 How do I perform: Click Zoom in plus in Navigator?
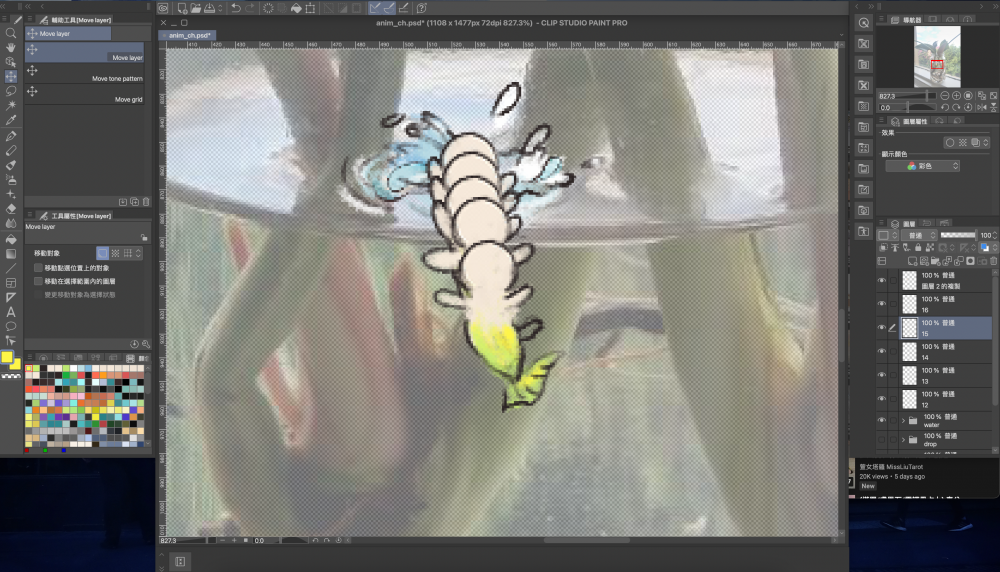pos(956,96)
